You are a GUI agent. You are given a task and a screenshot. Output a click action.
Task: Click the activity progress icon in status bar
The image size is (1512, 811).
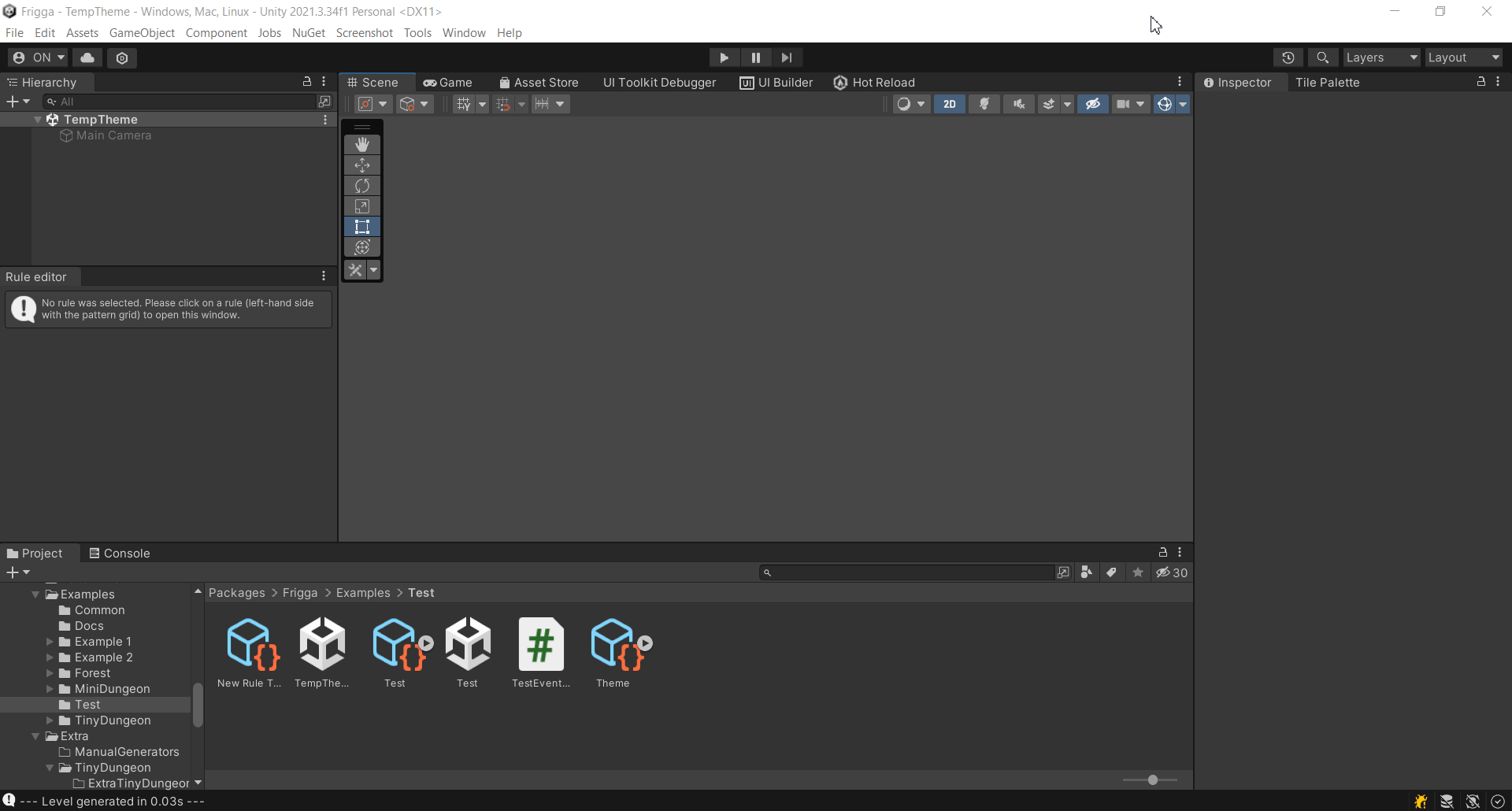(x=1498, y=801)
